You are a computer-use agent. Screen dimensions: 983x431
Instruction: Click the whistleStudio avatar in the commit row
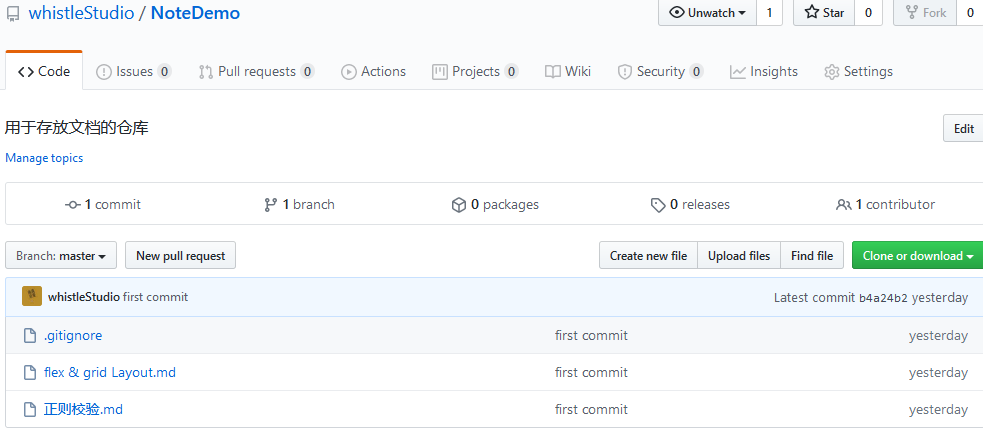coord(32,297)
